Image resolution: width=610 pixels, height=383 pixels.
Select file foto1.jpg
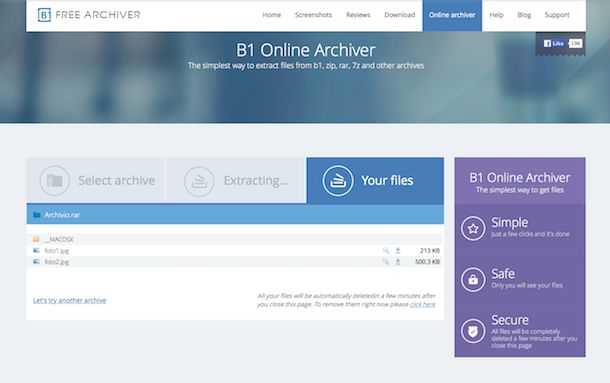56,251
